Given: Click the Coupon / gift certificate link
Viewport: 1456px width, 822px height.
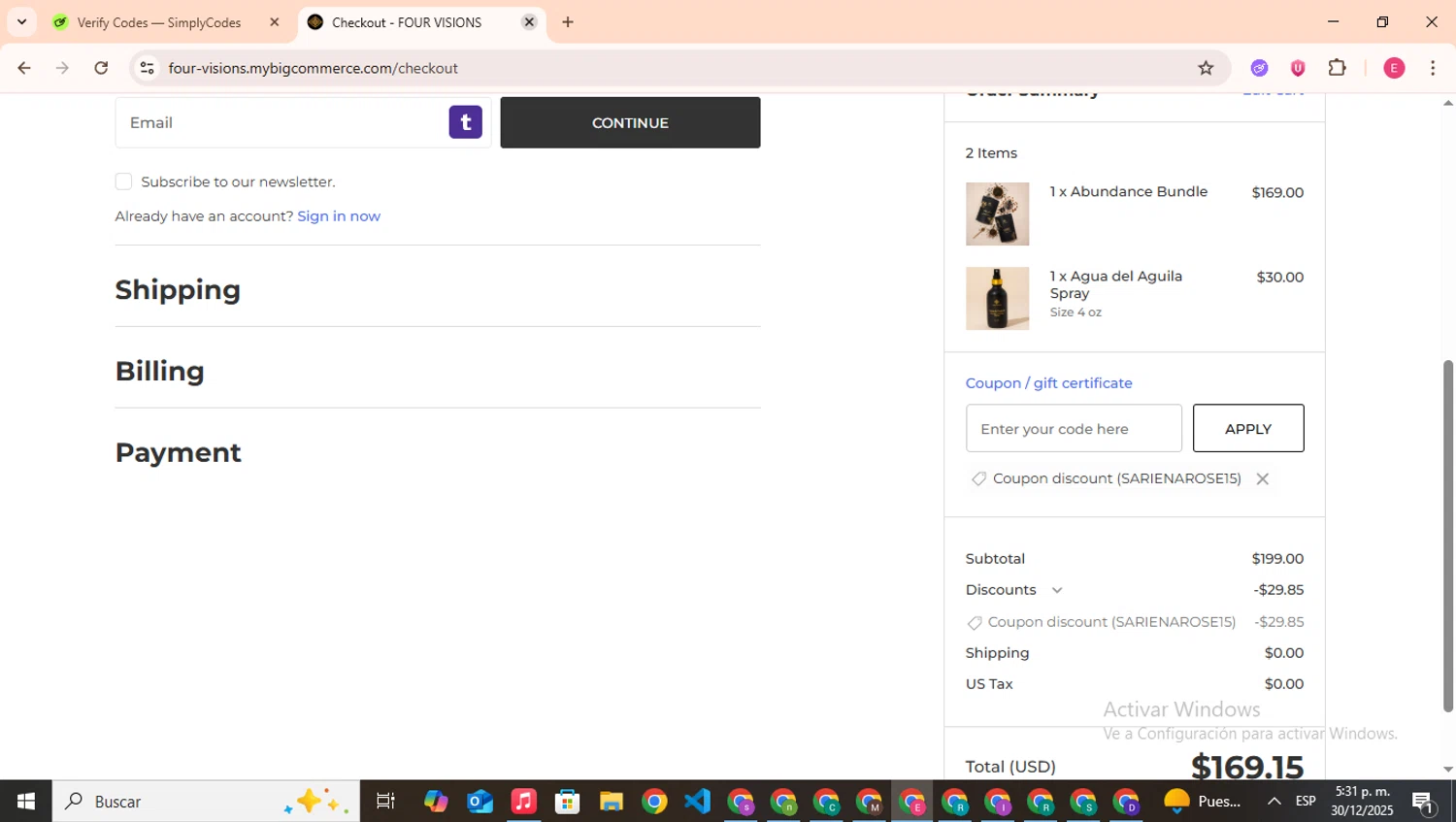Looking at the screenshot, I should click(1048, 382).
